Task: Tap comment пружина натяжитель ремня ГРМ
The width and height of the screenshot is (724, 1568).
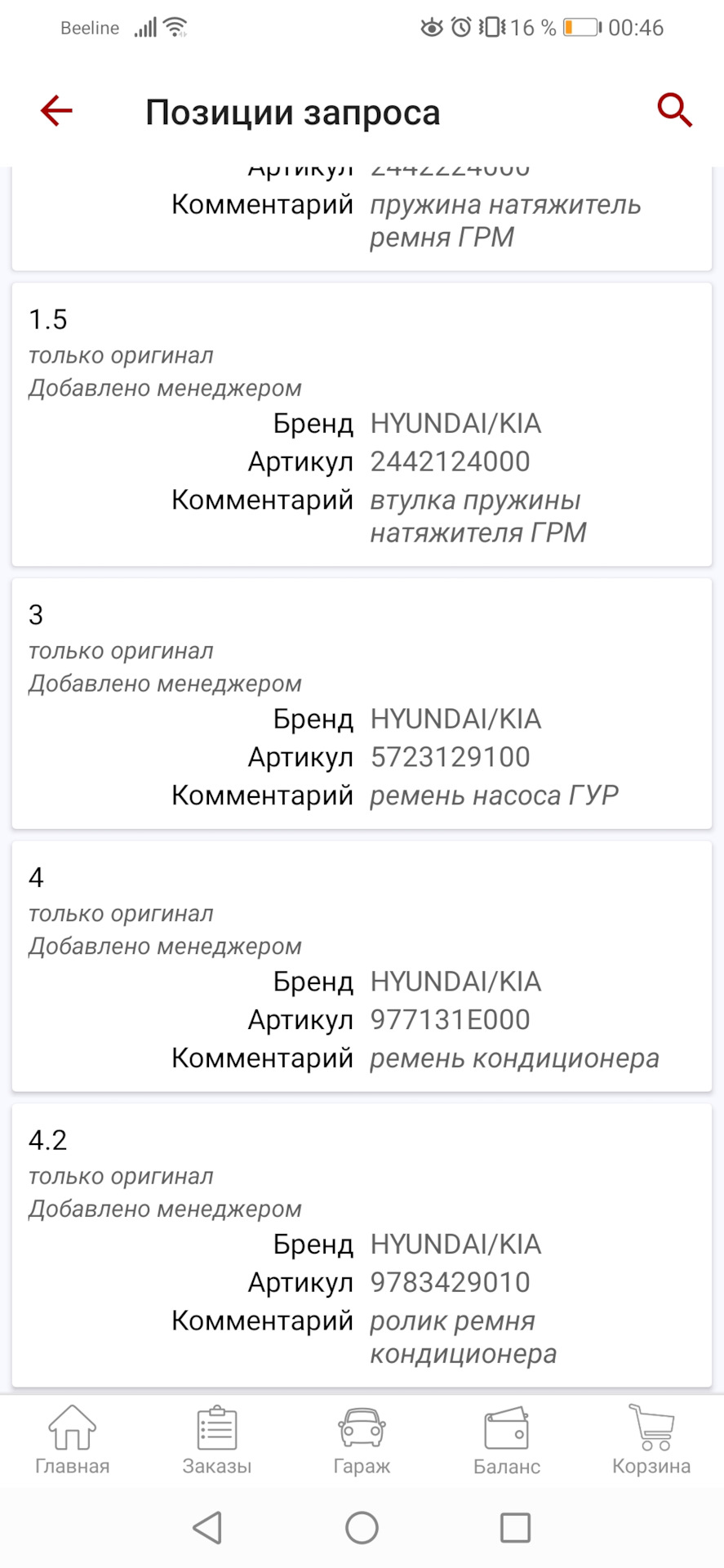Action: [504, 220]
